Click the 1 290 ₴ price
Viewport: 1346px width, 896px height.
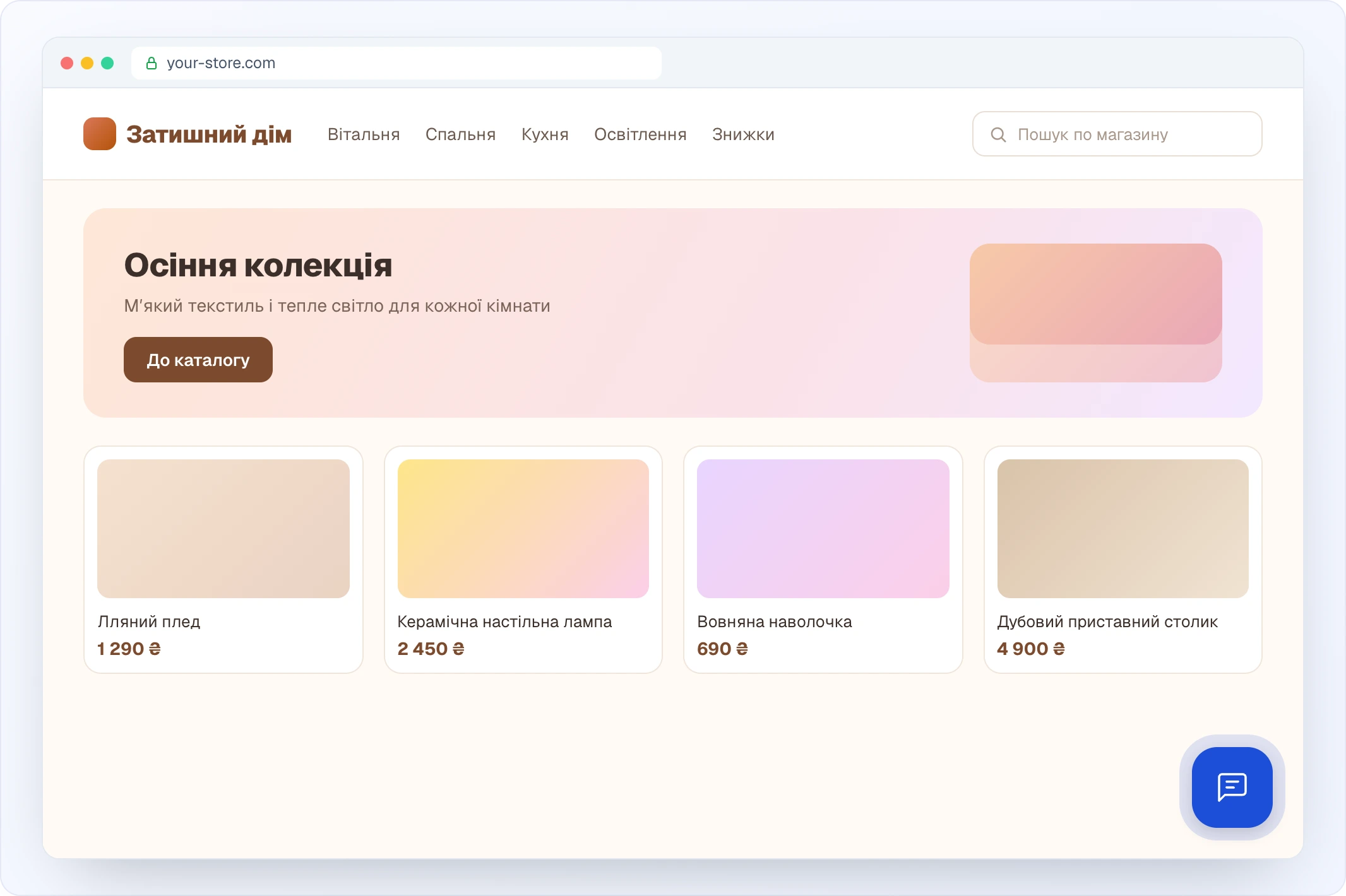pos(129,649)
